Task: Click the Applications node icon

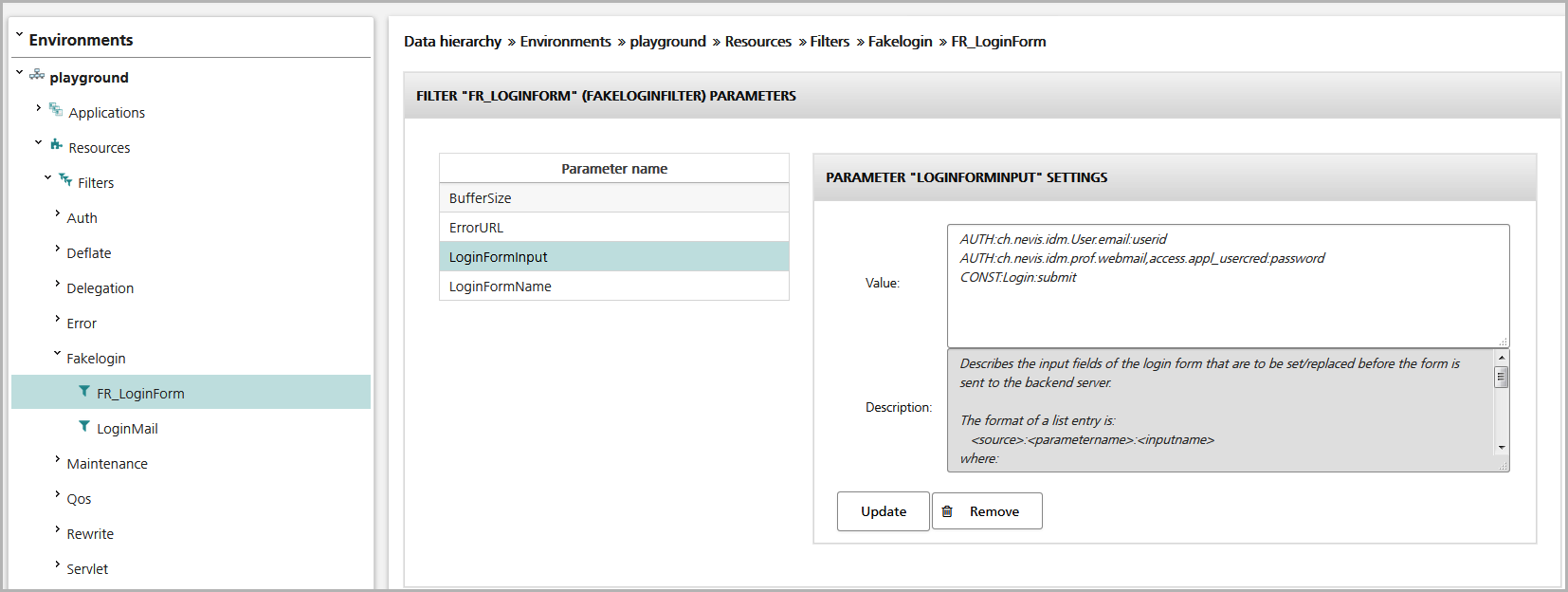Action: point(56,110)
